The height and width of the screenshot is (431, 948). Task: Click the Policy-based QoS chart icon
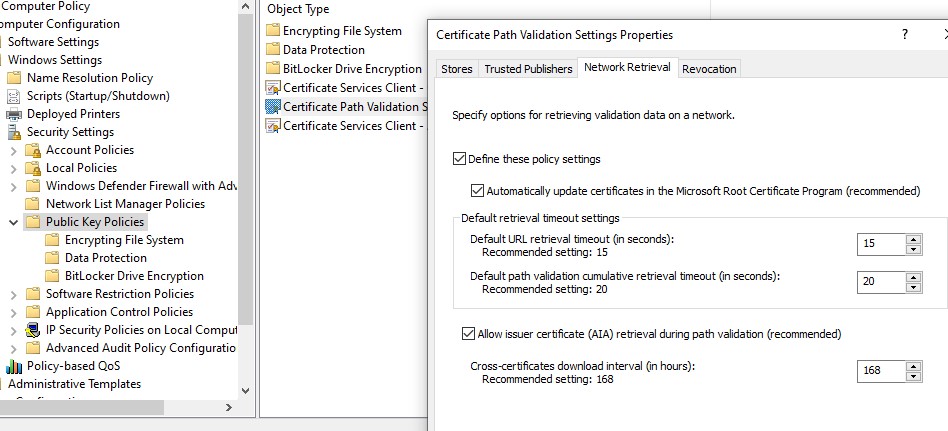tap(14, 366)
